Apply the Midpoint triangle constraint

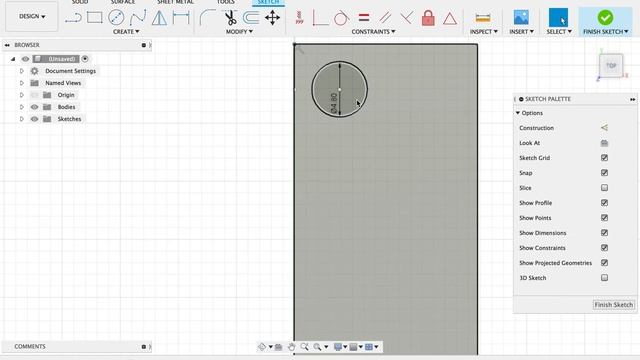[x=450, y=18]
